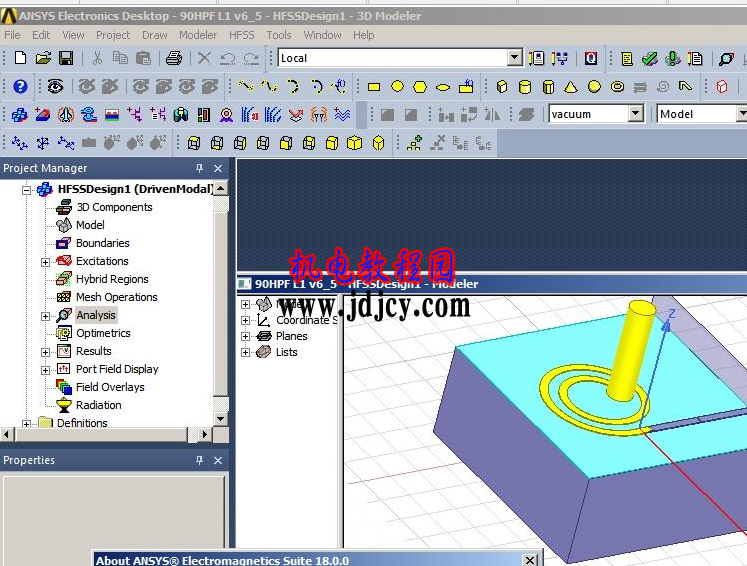Select Field Overlays in project tree
Screen dimensions: 747x566
point(110,387)
